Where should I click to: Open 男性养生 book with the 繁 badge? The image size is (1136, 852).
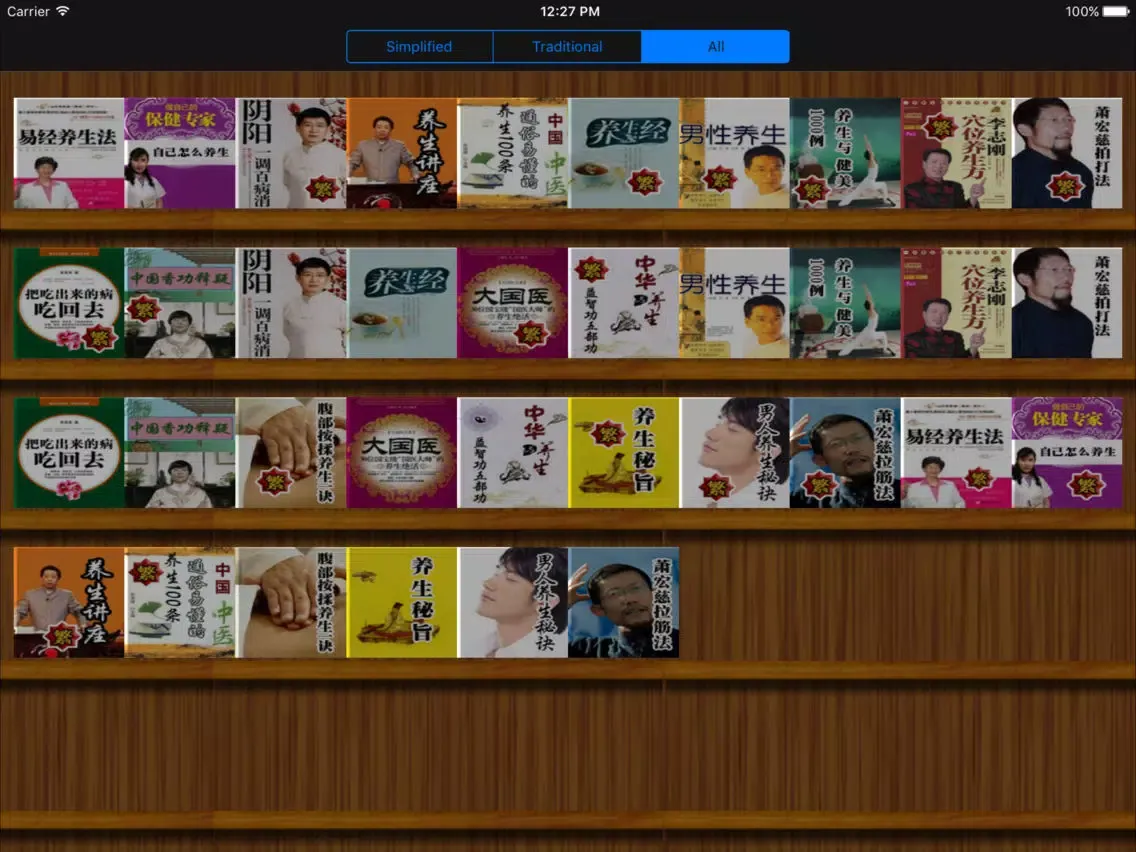pos(735,154)
